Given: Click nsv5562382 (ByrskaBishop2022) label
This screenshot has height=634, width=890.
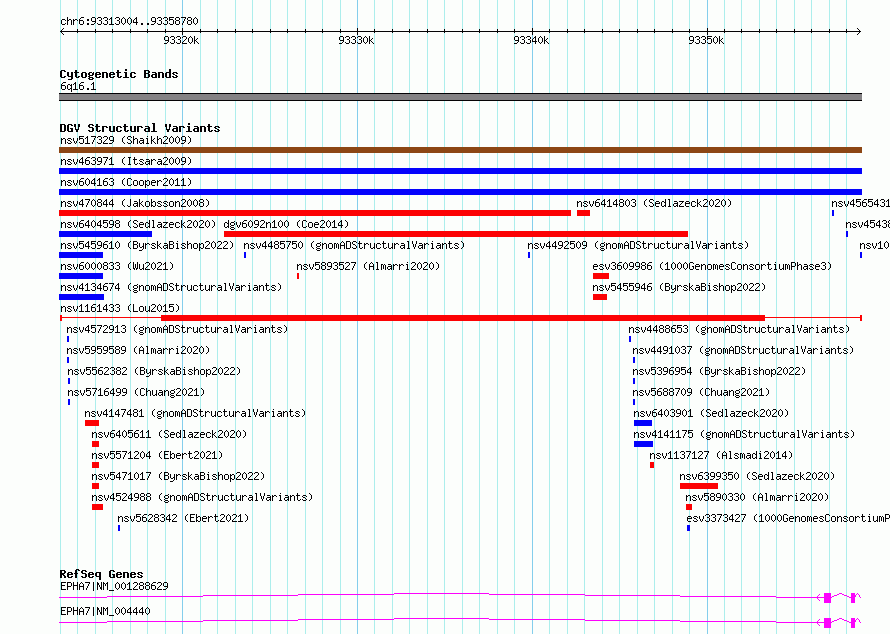Looking at the screenshot, I should click(x=154, y=371).
